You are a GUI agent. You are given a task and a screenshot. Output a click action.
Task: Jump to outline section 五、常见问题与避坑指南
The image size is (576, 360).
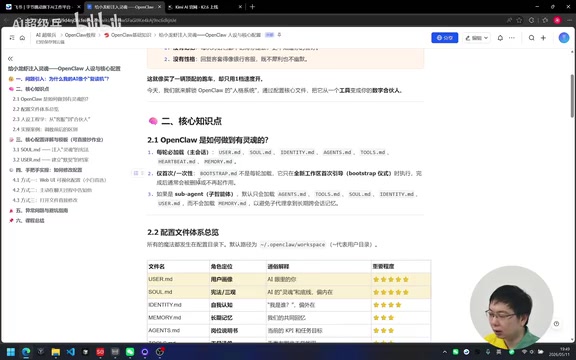(42, 210)
